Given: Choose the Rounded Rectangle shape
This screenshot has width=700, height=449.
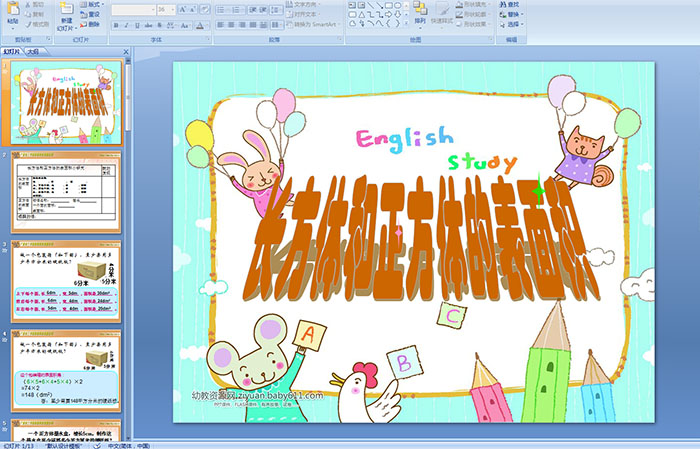Looking at the screenshot, I should 352,15.
